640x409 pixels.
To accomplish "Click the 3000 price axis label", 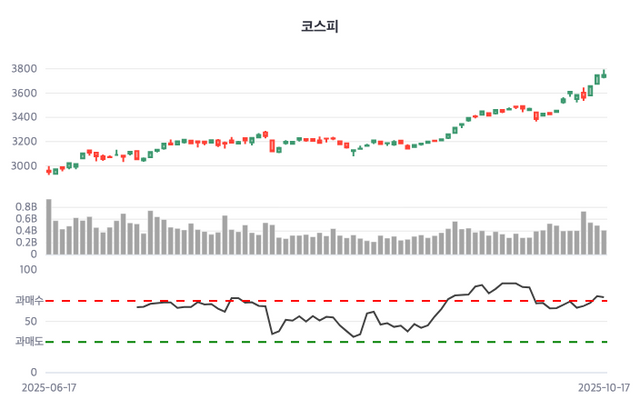I will [x=24, y=166].
